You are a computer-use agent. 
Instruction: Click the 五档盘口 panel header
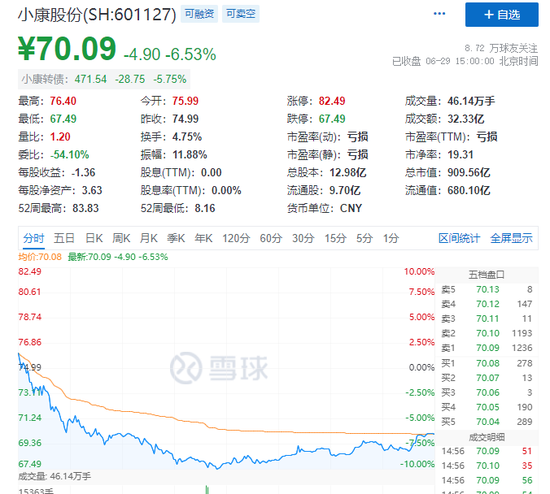click(x=487, y=275)
